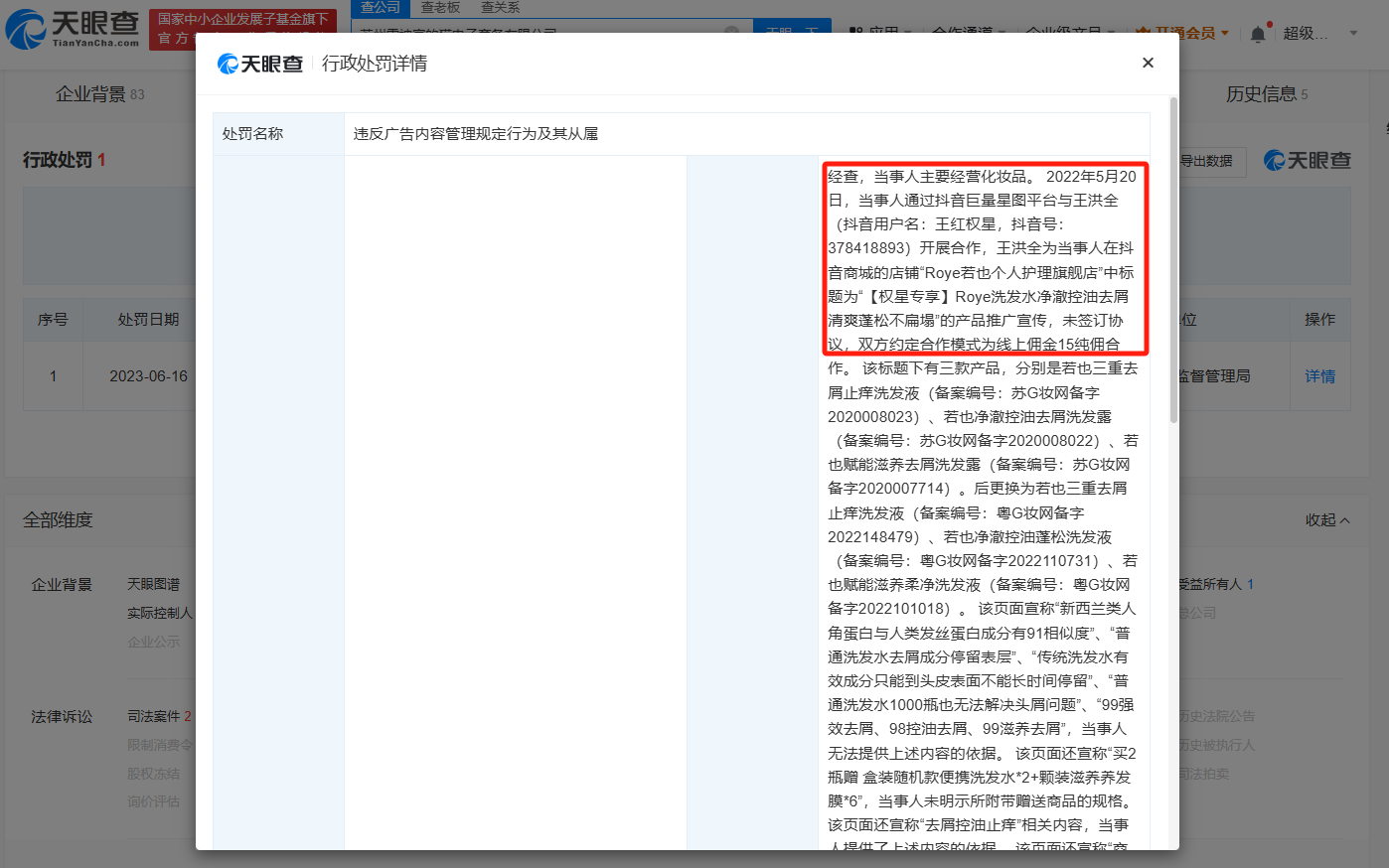The width and height of the screenshot is (1389, 868).
Task: Switch to the 查老板 tab
Action: point(441,7)
